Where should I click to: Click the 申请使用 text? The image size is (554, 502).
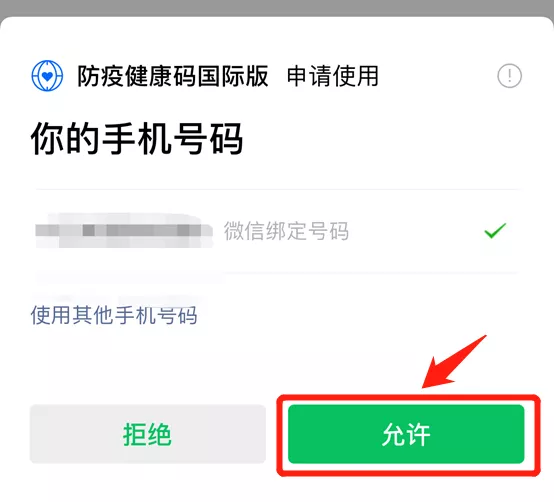click(333, 76)
